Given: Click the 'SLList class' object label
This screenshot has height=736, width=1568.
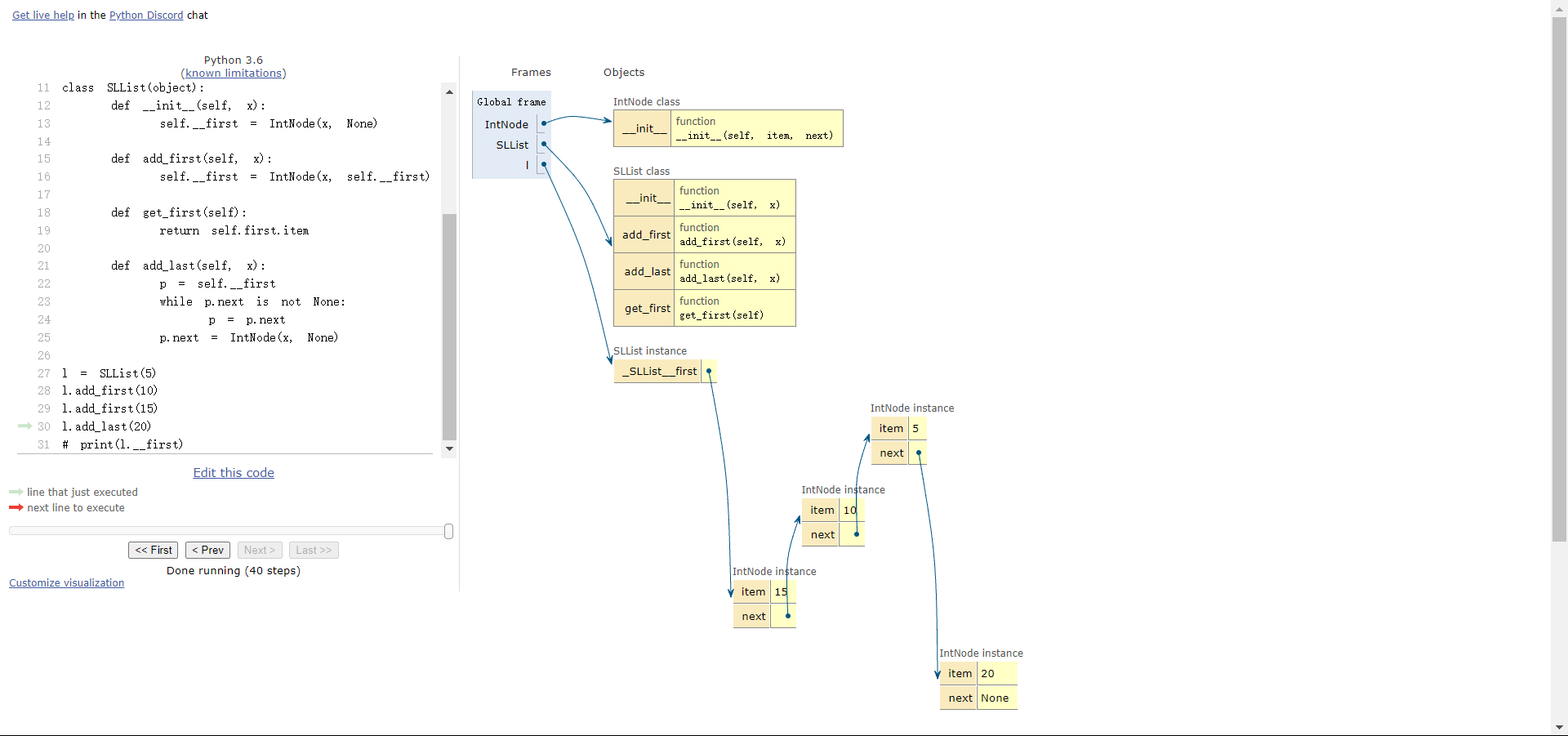Looking at the screenshot, I should [642, 172].
